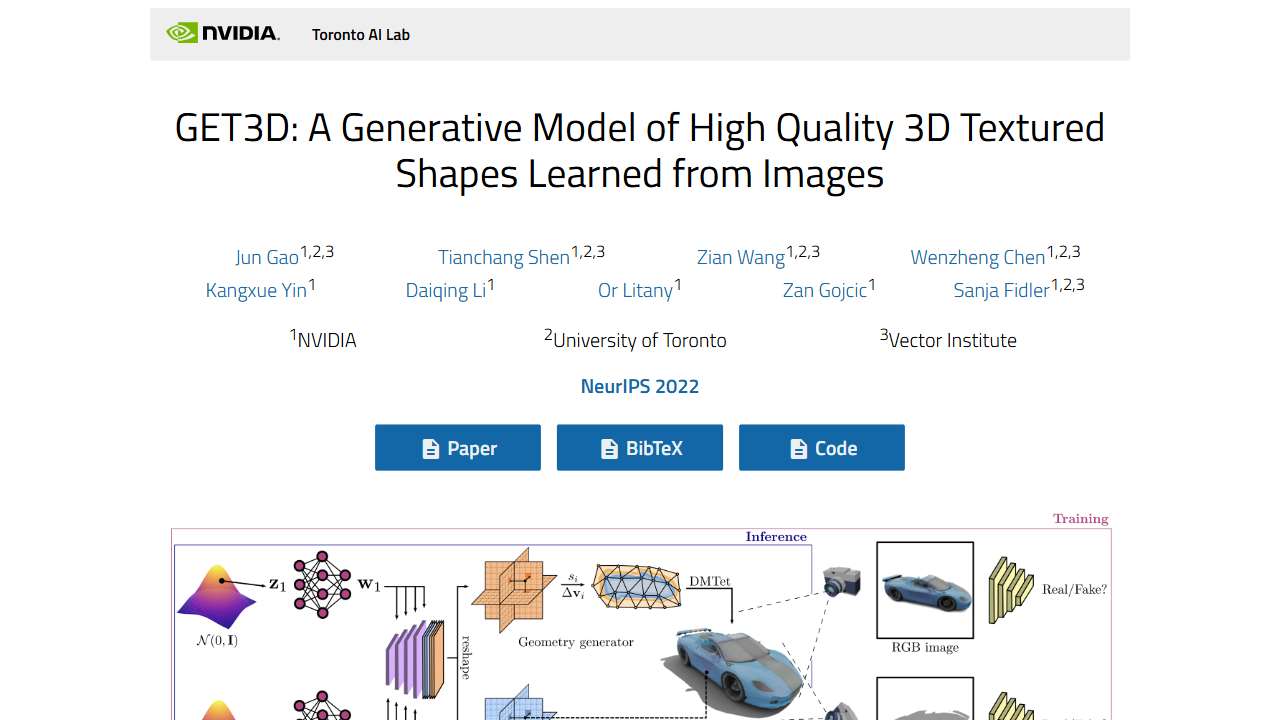
Task: Open Jun Gao's author page
Action: pyautogui.click(x=266, y=257)
